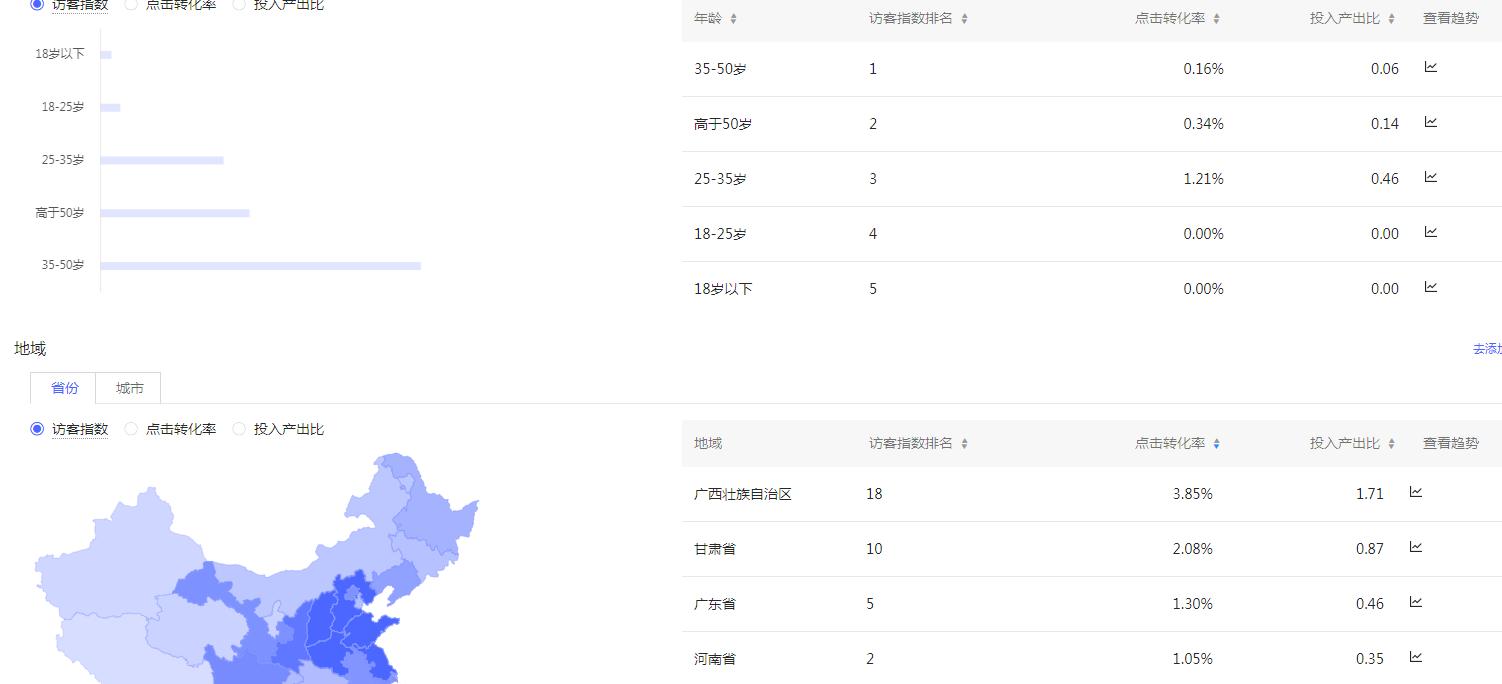Select 点击转化率 radio in age section
Image resolution: width=1502 pixels, height=684 pixels.
click(130, 5)
